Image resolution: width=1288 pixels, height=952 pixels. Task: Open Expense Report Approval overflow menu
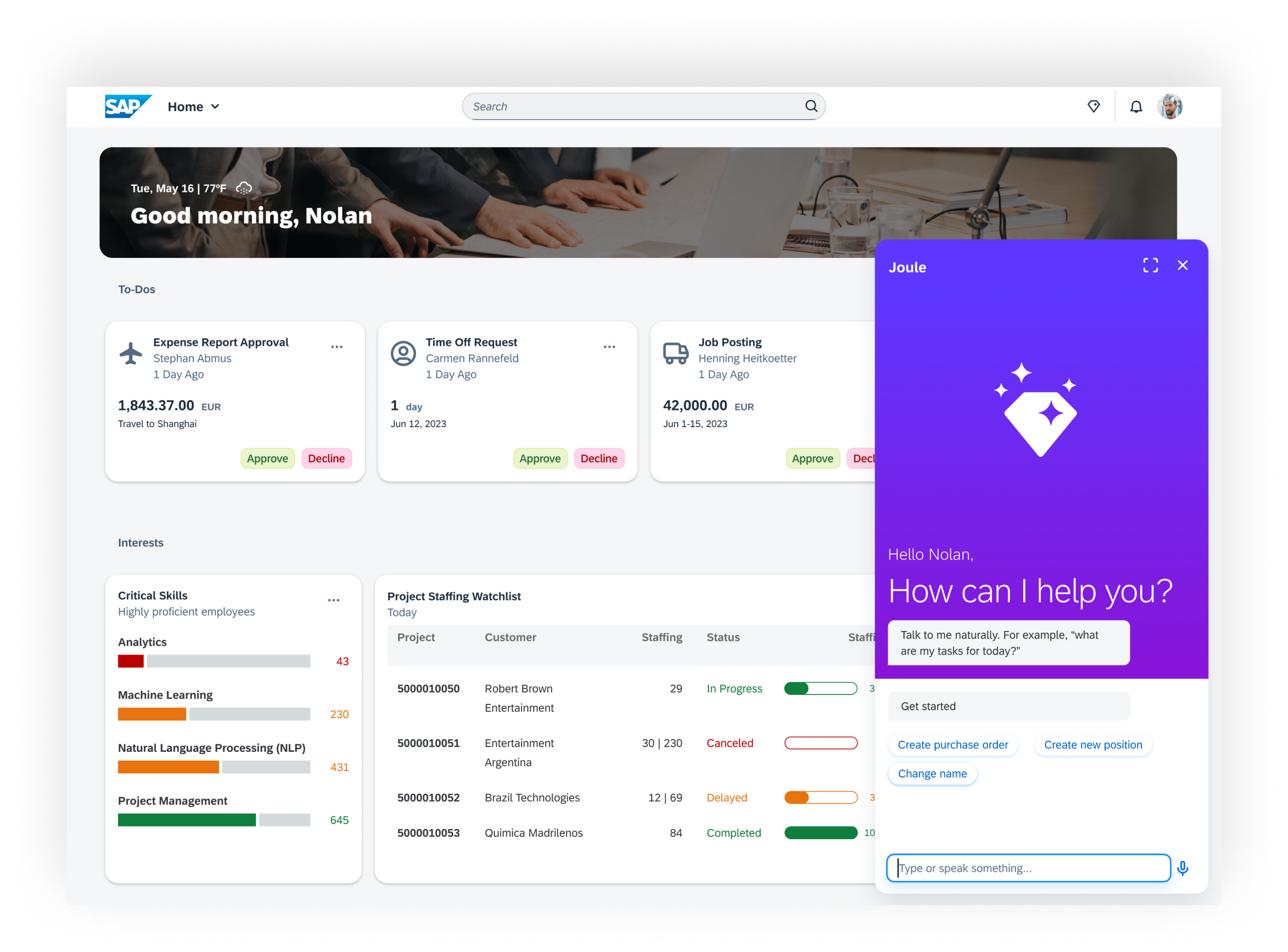(x=336, y=347)
